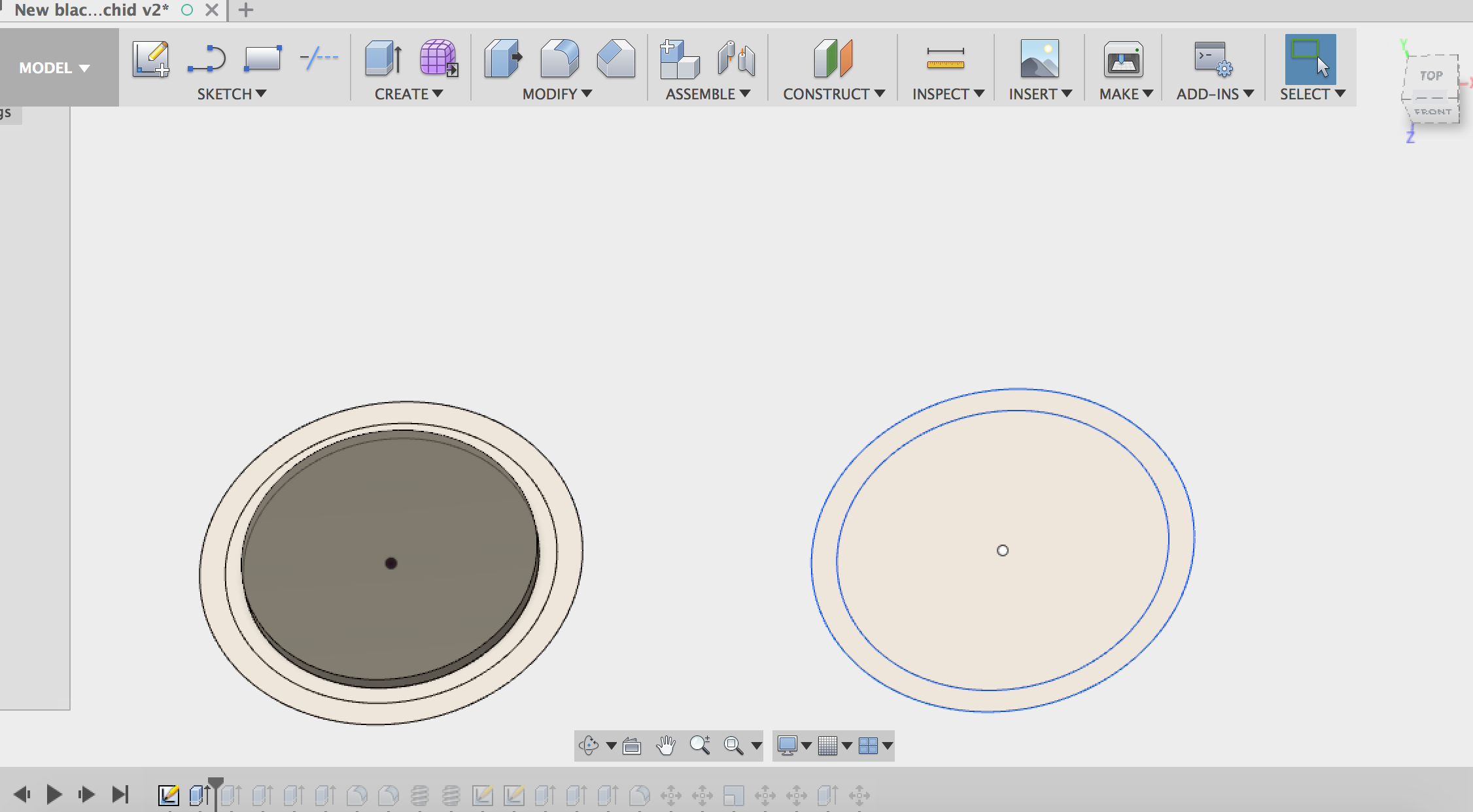Open Scripts and Add-Ins icon
Screen dimensions: 1473x812
point(1214,59)
